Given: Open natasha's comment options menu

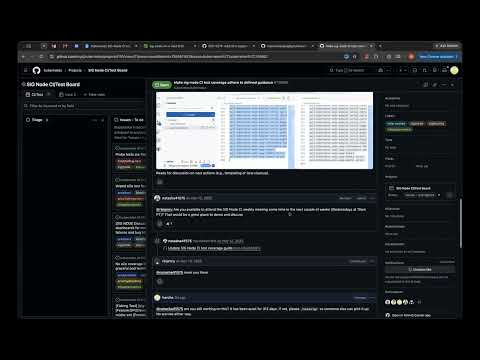Looking at the screenshot, I should point(372,198).
